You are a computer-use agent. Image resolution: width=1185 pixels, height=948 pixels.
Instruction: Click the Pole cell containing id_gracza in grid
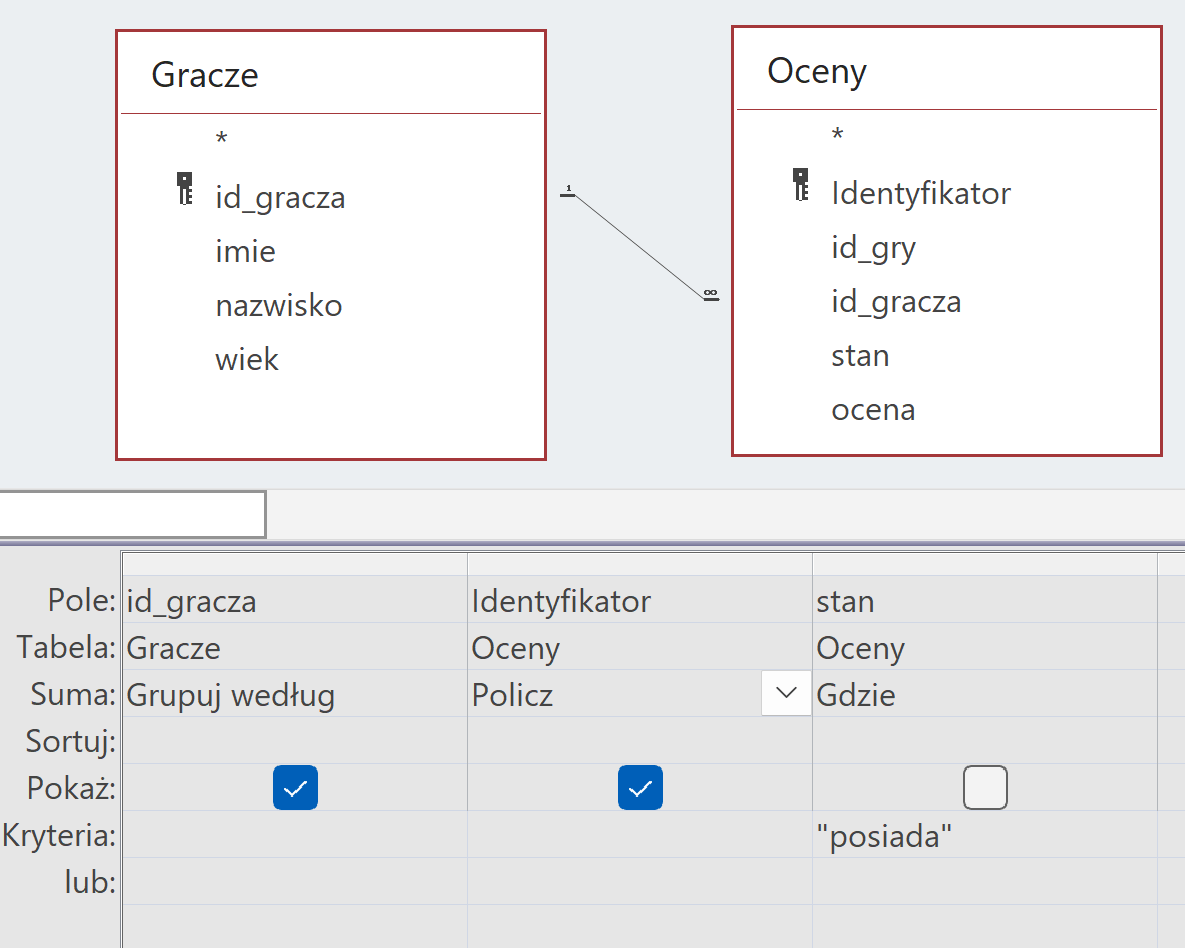pos(295,601)
